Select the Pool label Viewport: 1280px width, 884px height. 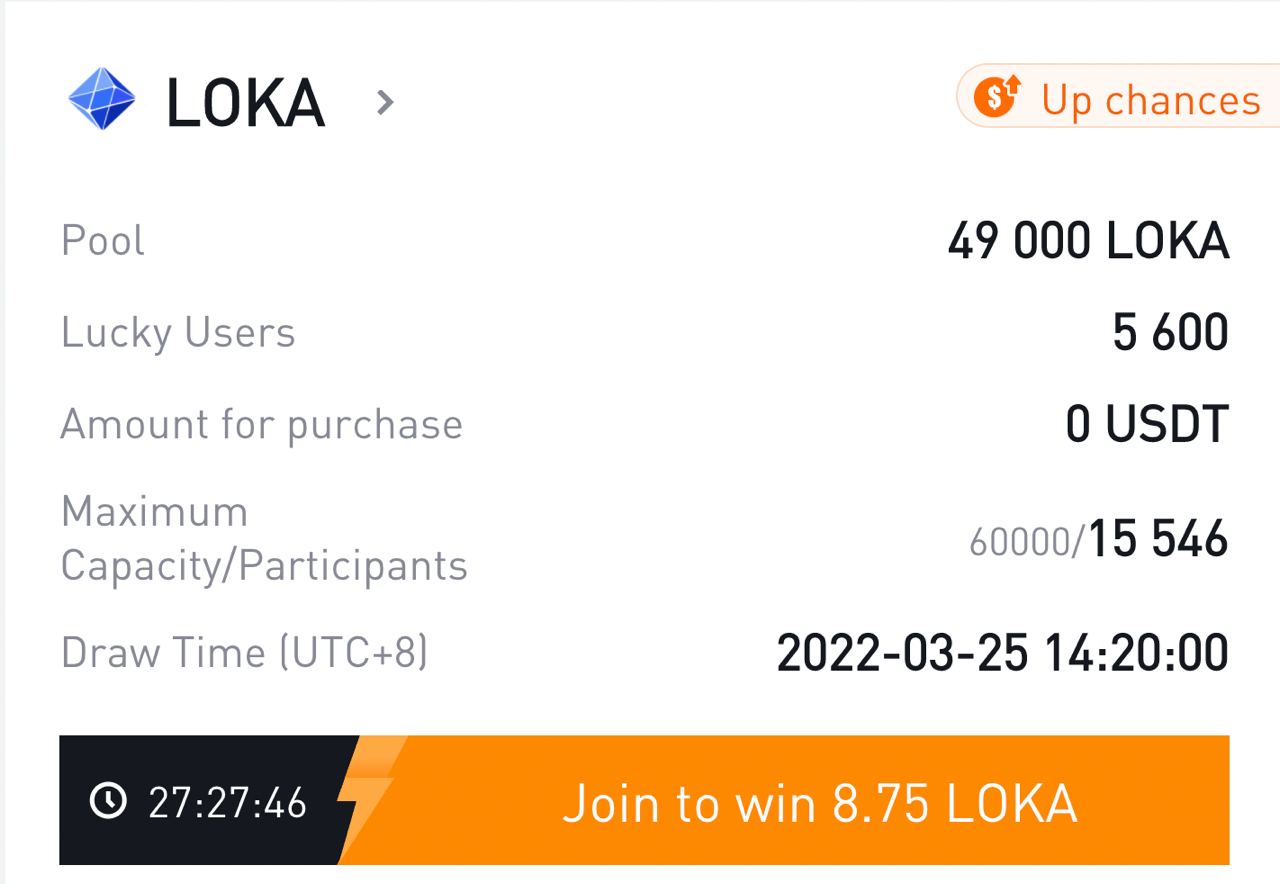(x=103, y=241)
